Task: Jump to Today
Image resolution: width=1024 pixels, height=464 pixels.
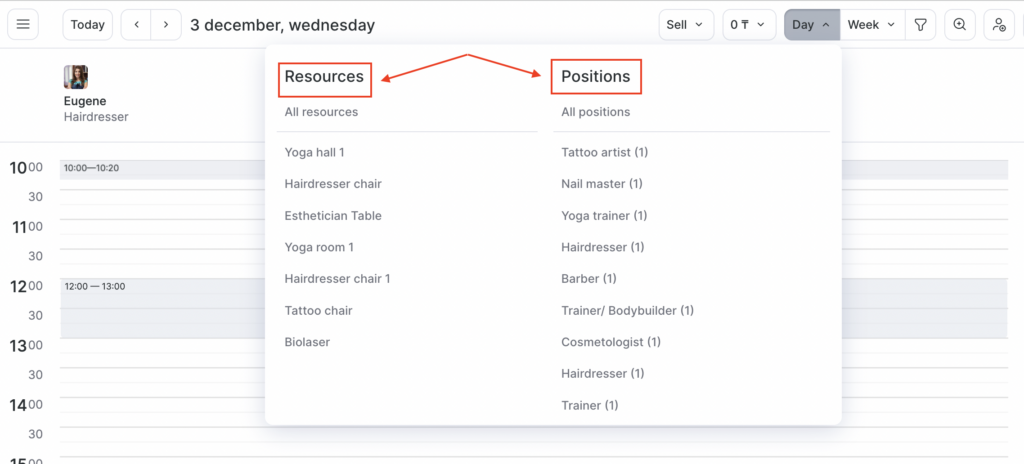Action: (x=88, y=25)
